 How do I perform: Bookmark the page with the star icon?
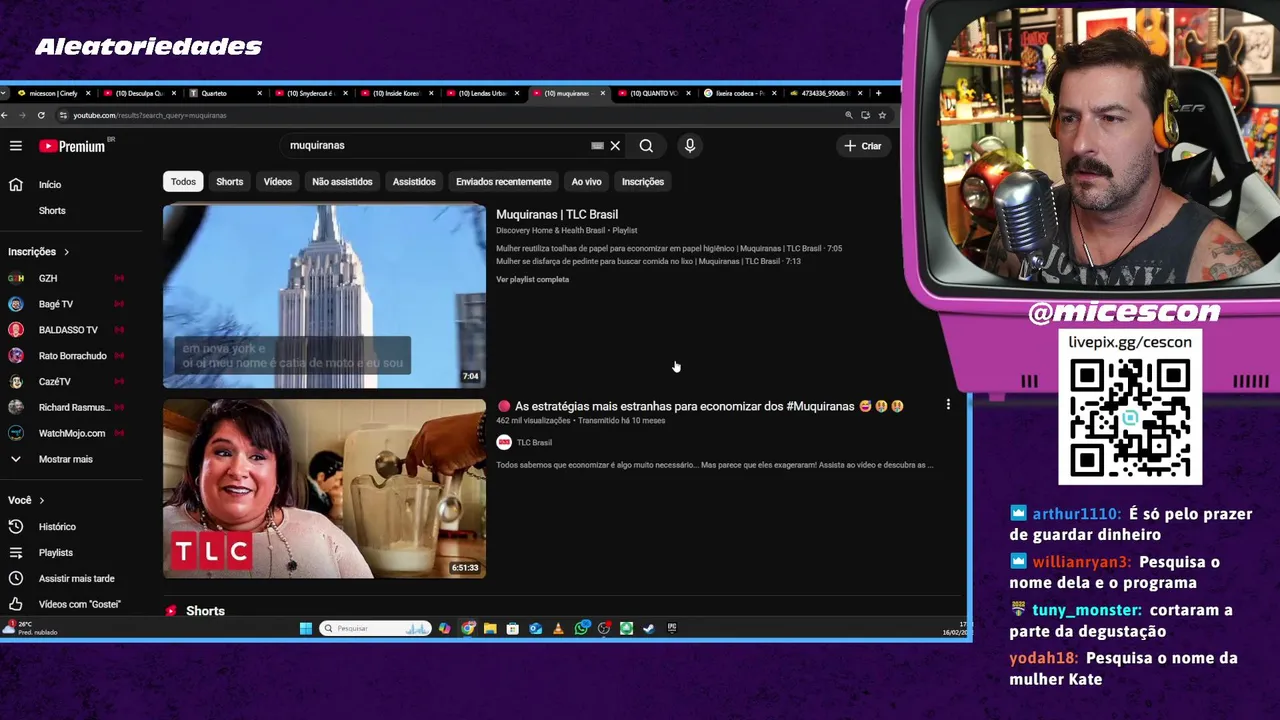(882, 115)
